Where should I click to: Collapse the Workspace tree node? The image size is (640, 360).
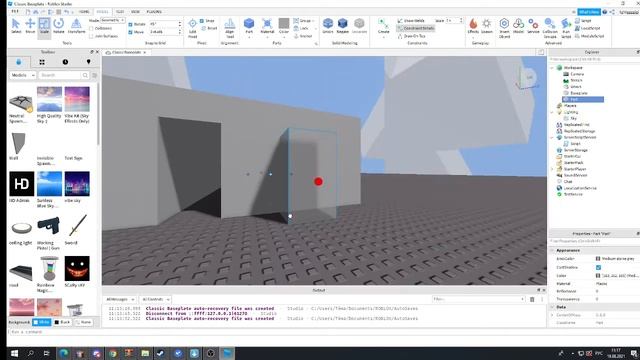pyautogui.click(x=553, y=68)
